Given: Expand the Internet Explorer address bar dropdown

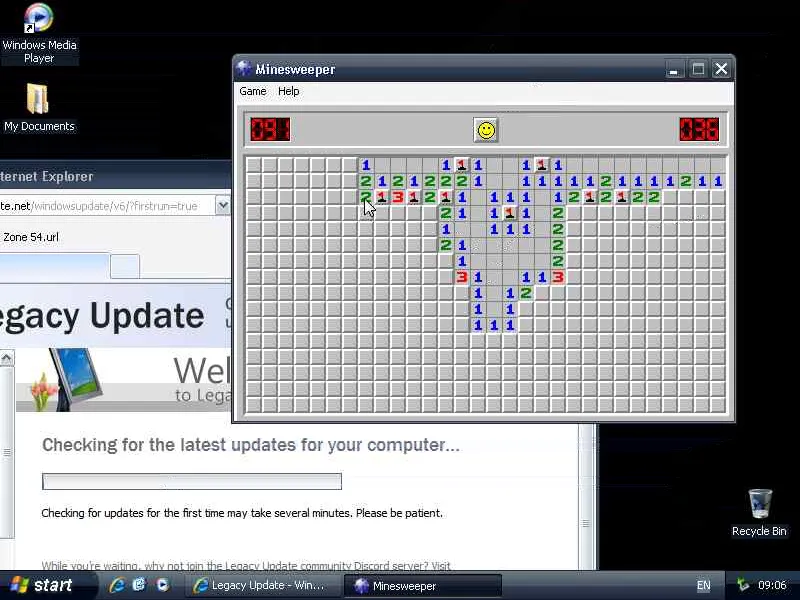Looking at the screenshot, I should [222, 206].
